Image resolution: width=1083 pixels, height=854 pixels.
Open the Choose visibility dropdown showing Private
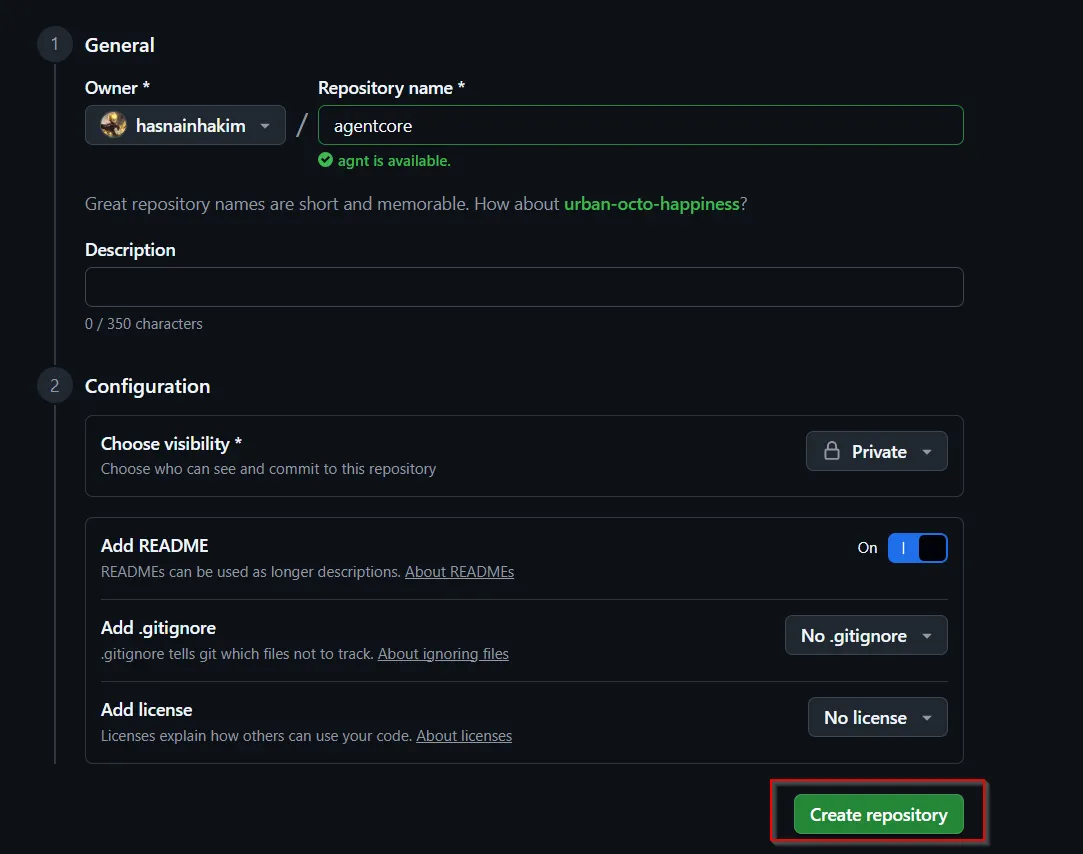tap(876, 451)
